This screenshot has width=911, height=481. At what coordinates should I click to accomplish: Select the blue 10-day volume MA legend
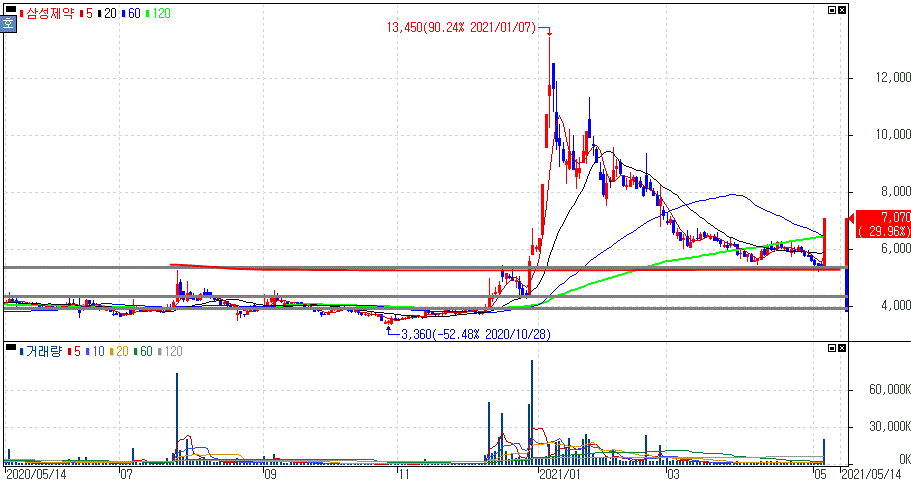point(95,351)
